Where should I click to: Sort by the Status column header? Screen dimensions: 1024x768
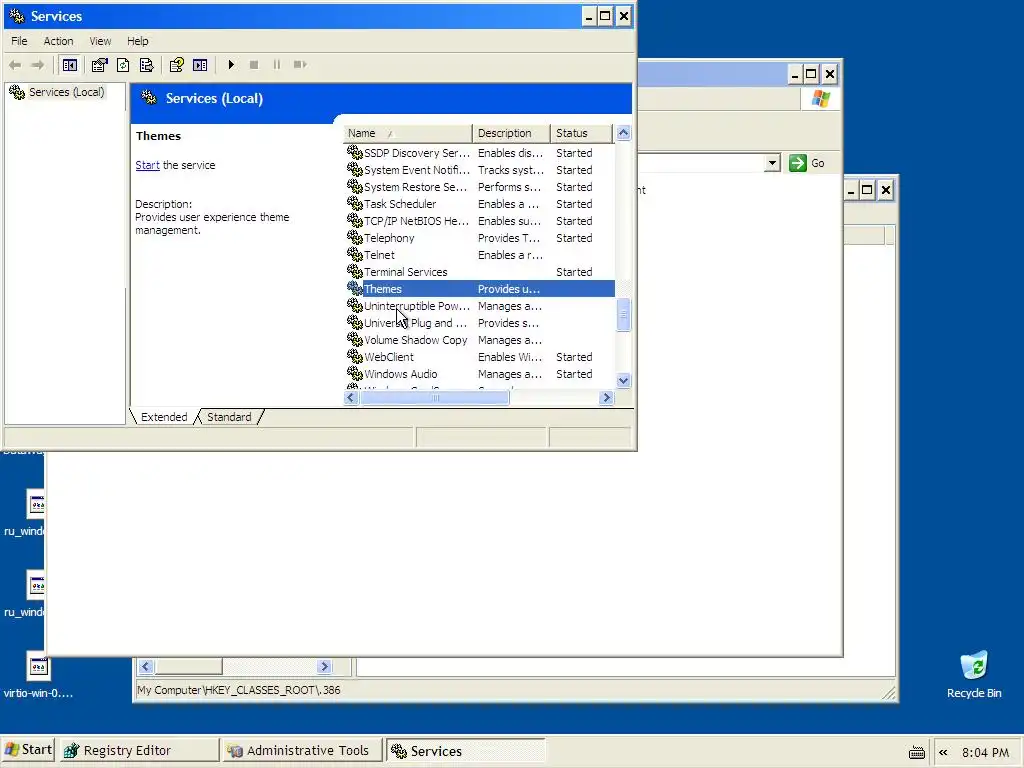pyautogui.click(x=581, y=133)
